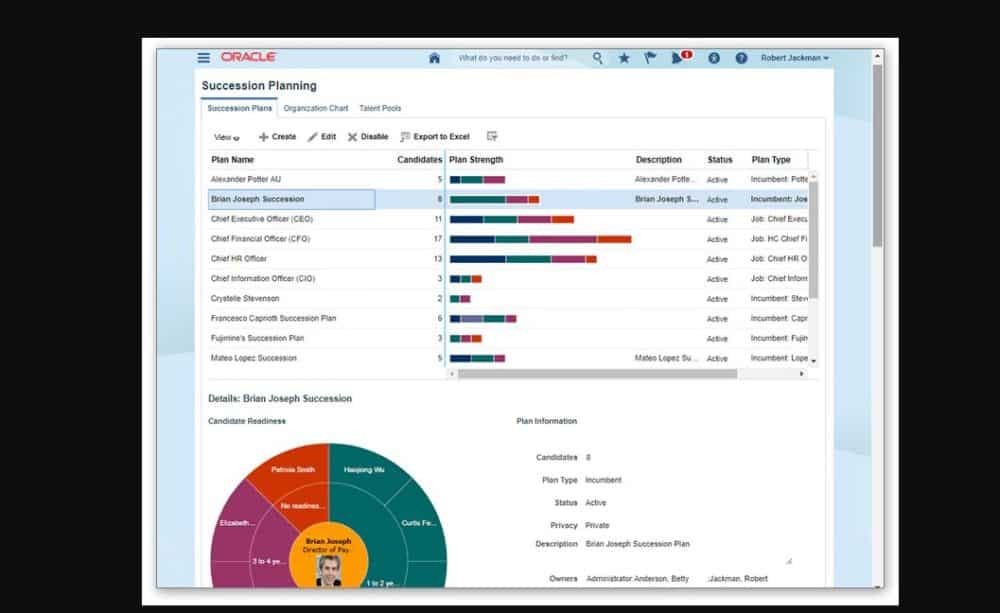
Task: Open the Watchlist flag icon
Action: coord(650,58)
